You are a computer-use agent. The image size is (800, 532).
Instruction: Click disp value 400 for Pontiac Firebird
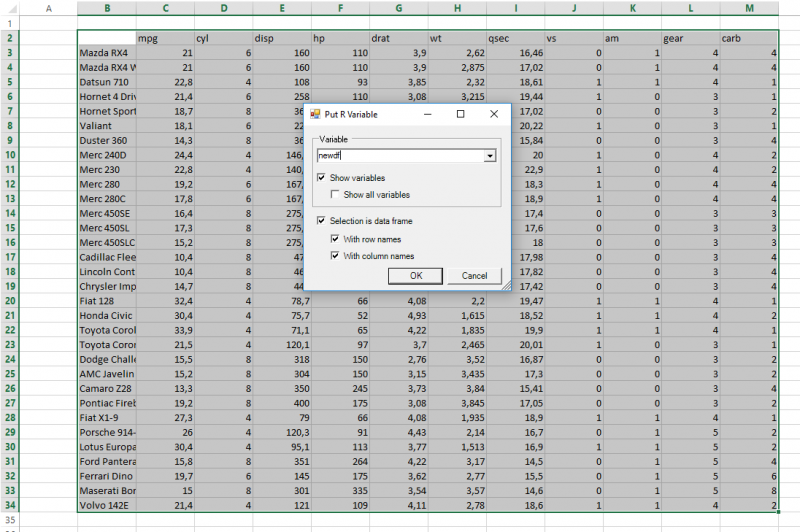pyautogui.click(x=282, y=403)
